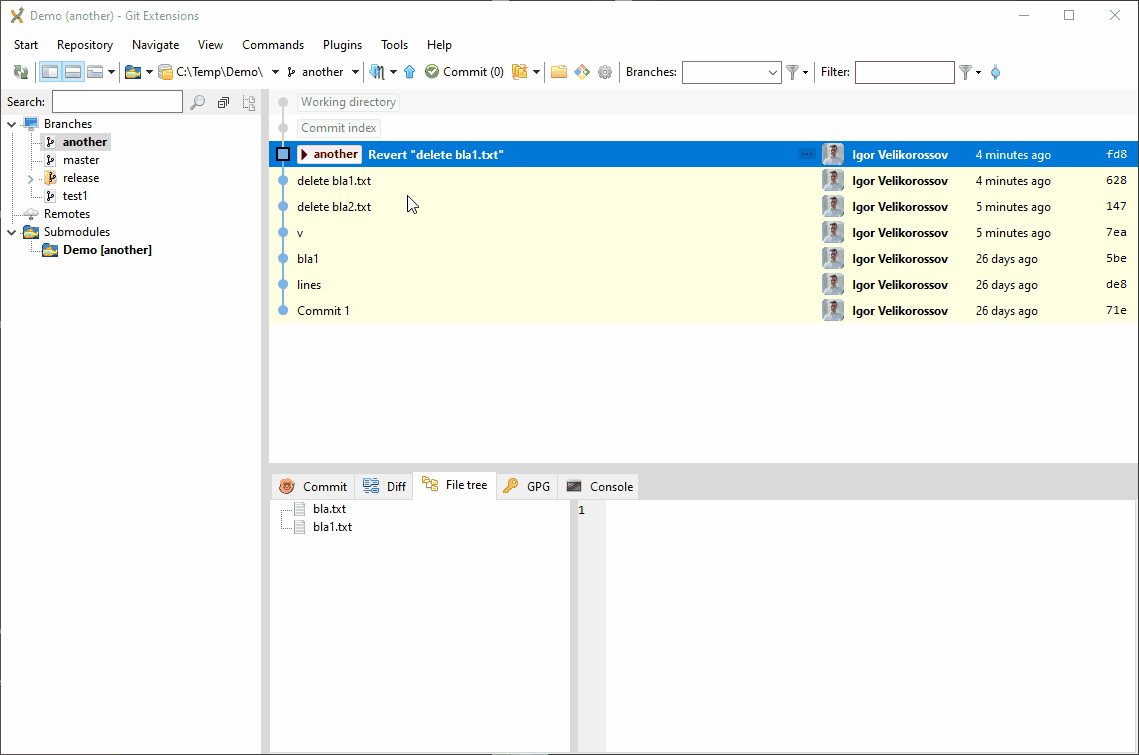Select the 'delete bla2.txt' commit
This screenshot has width=1139, height=755.
point(703,207)
